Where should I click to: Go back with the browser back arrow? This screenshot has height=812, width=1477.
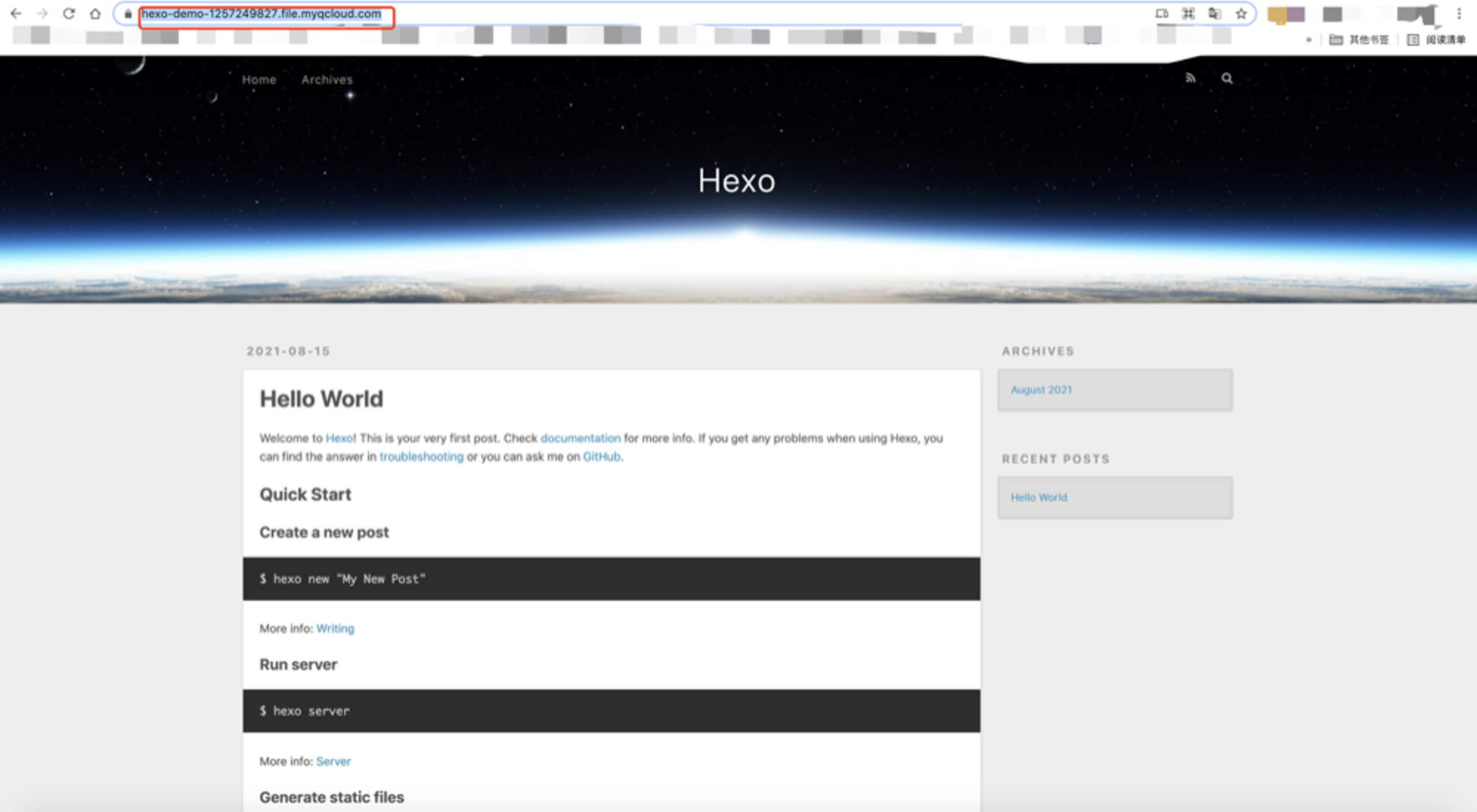click(16, 13)
